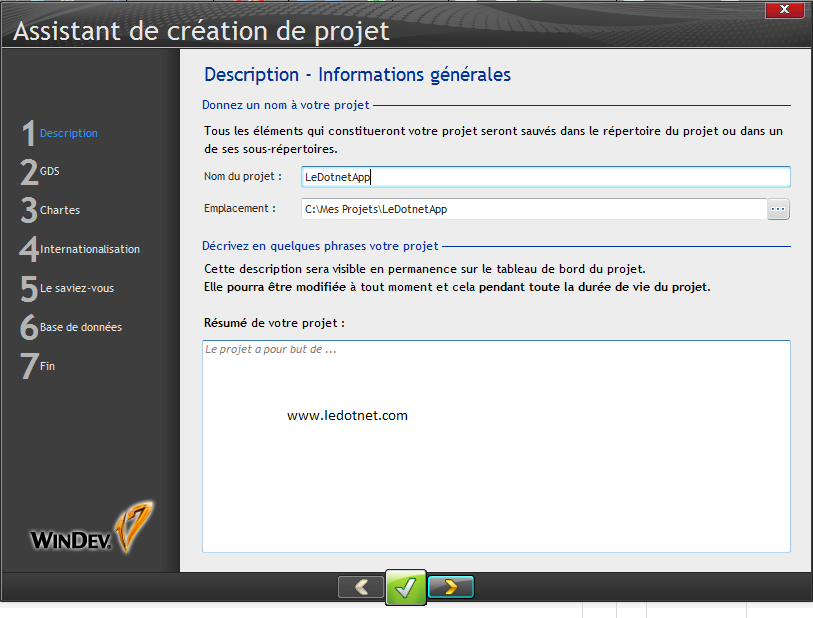Go back using the left arrow button
Image resolution: width=813 pixels, height=618 pixels.
[x=360, y=587]
